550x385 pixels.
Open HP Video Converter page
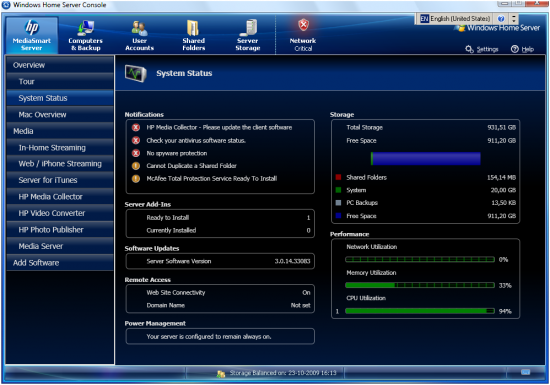coord(60,213)
